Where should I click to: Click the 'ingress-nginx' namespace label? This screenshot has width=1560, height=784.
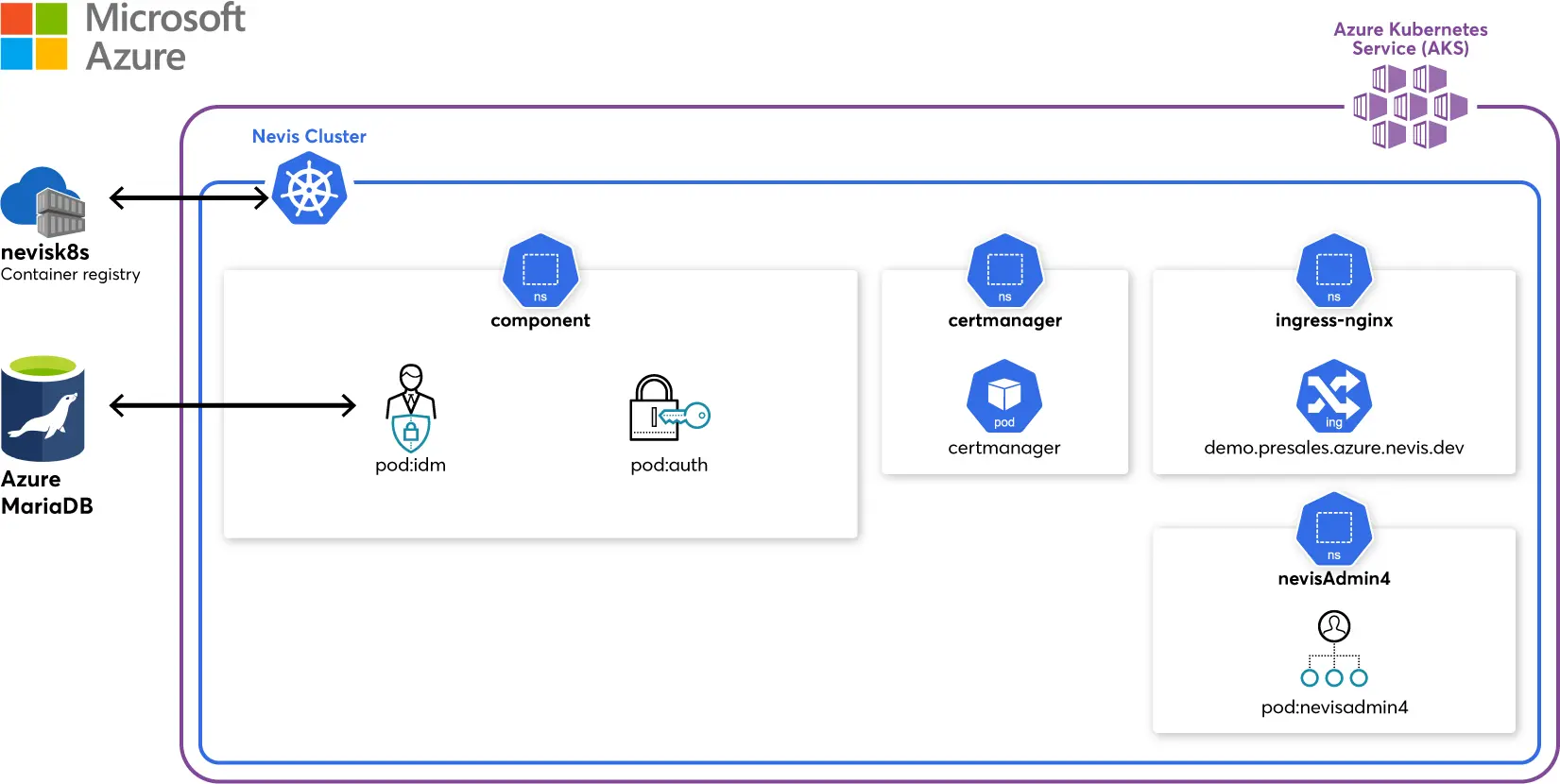1334,320
